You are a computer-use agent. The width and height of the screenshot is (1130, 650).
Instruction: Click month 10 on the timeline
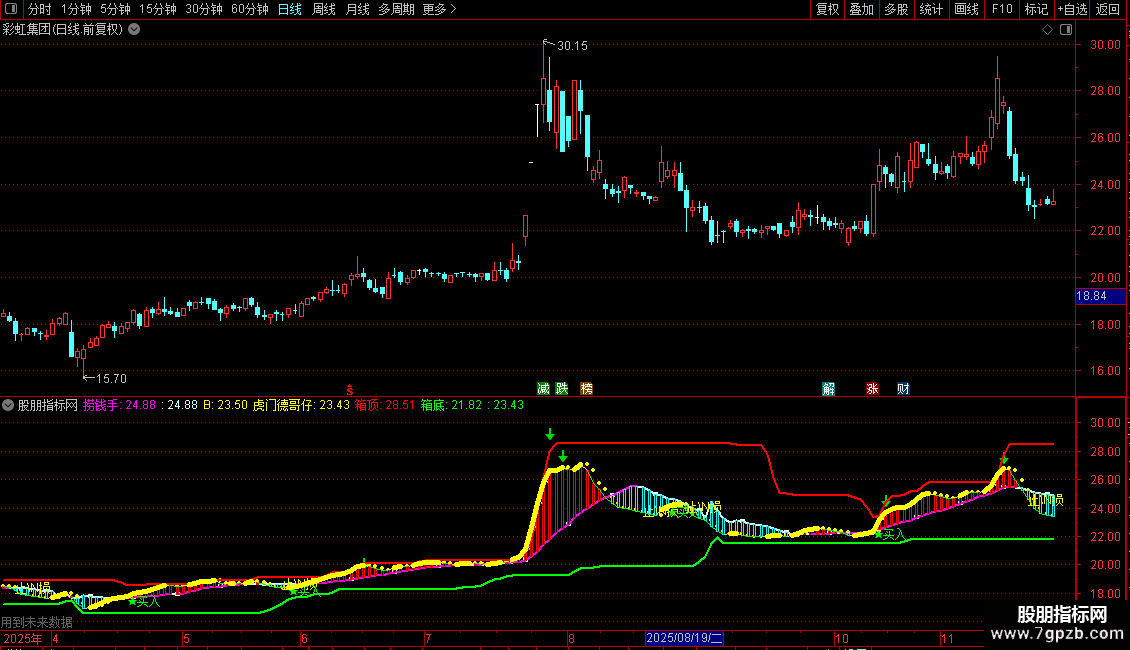point(842,638)
